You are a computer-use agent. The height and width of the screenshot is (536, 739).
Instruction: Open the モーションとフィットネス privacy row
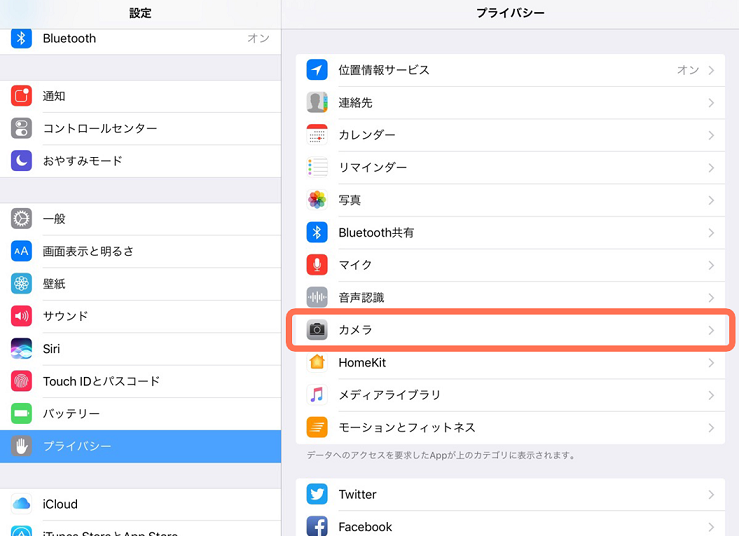(x=510, y=428)
